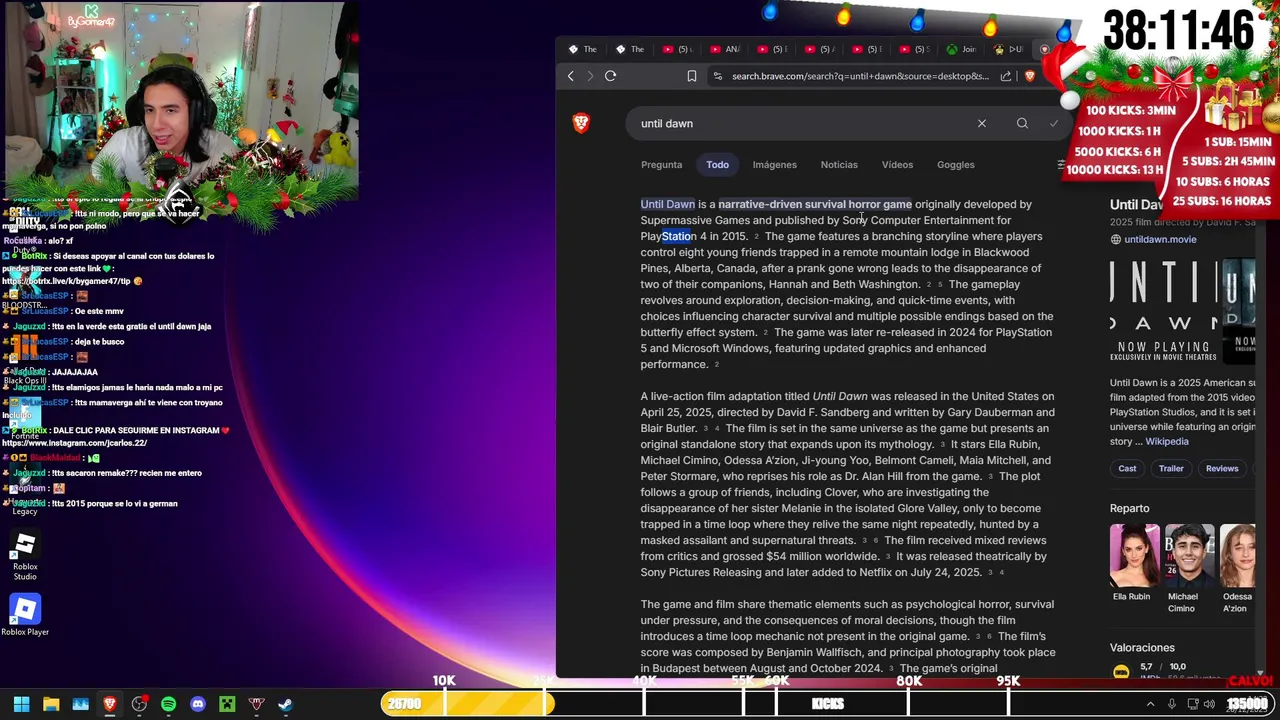Click the Trailer button
The width and height of the screenshot is (1280, 720).
(1171, 468)
